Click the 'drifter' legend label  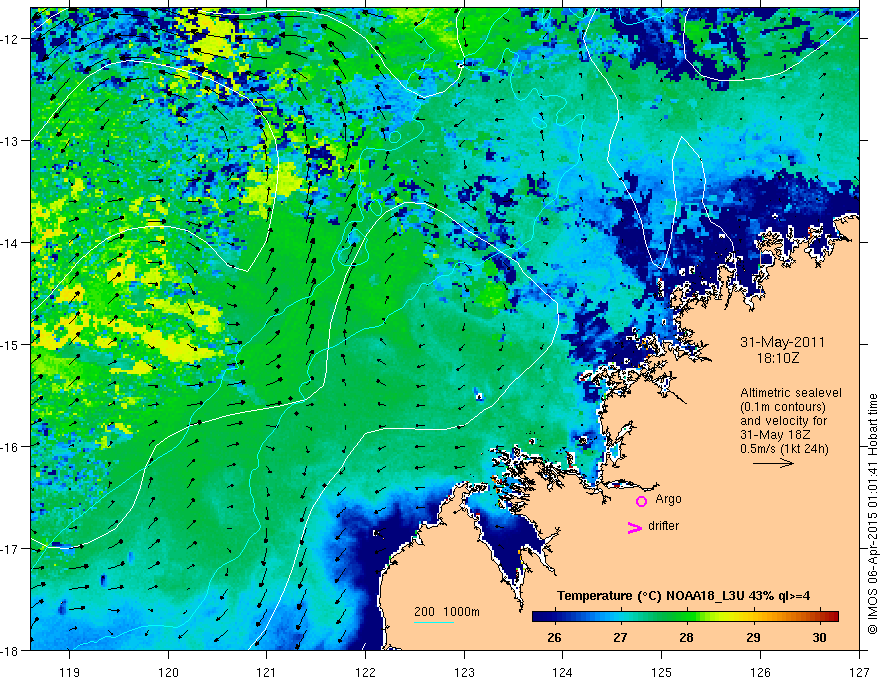[x=663, y=526]
